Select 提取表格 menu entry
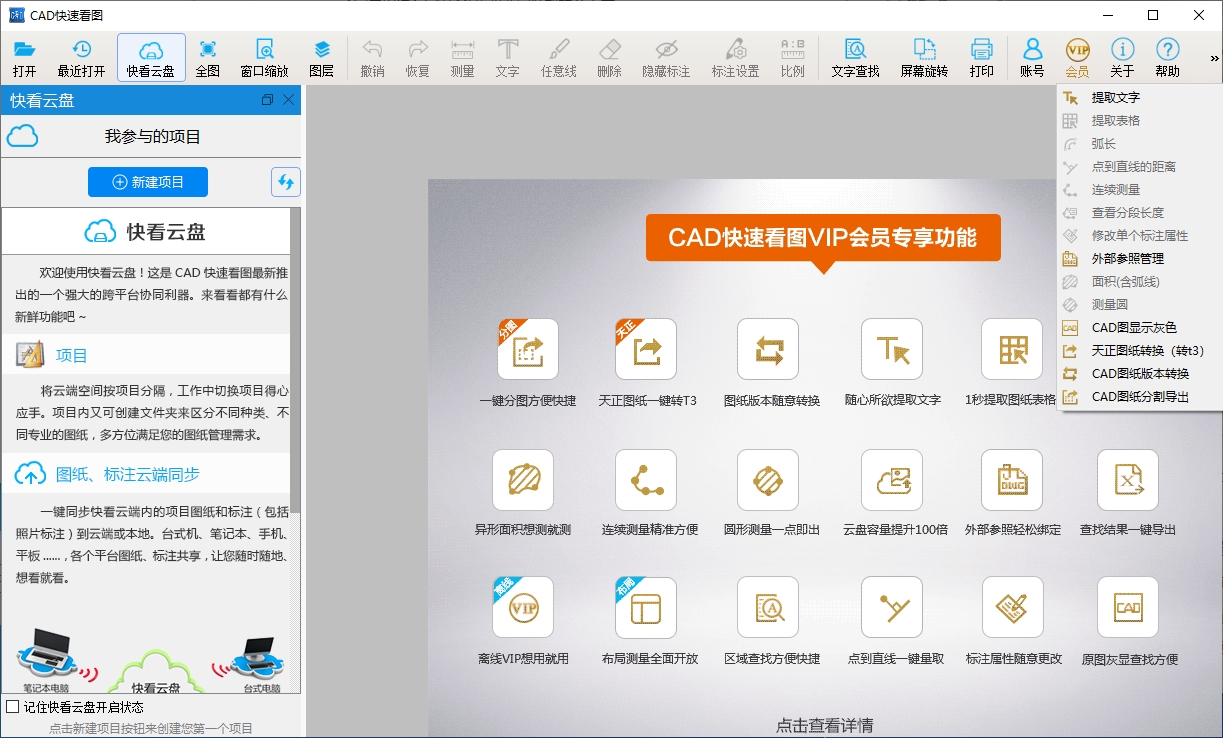Viewport: 1223px width, 738px height. coord(1139,121)
